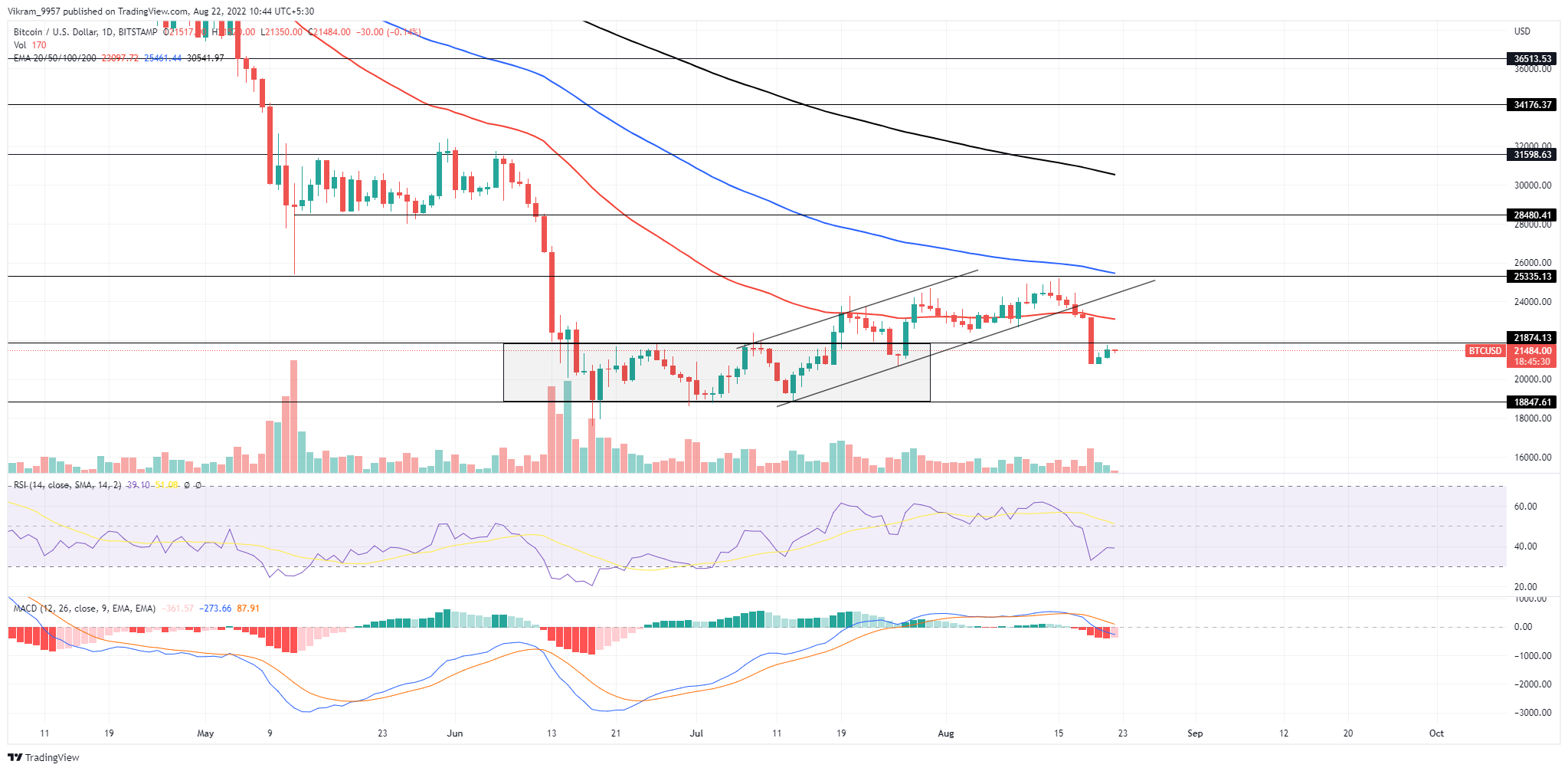Click the date 15 on the time axis
The height and width of the screenshot is (771, 1568).
click(1059, 733)
